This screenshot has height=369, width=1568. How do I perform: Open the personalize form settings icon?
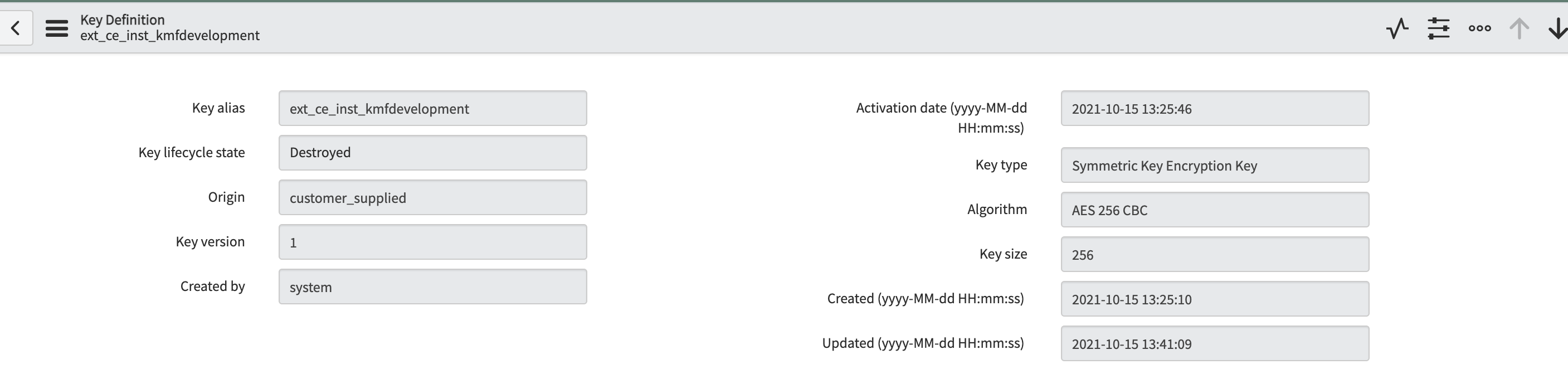tap(1438, 28)
